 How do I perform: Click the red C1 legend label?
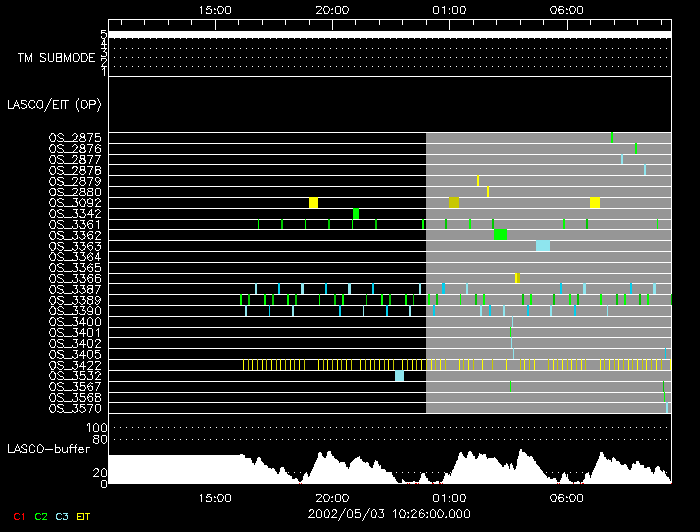[18, 516]
